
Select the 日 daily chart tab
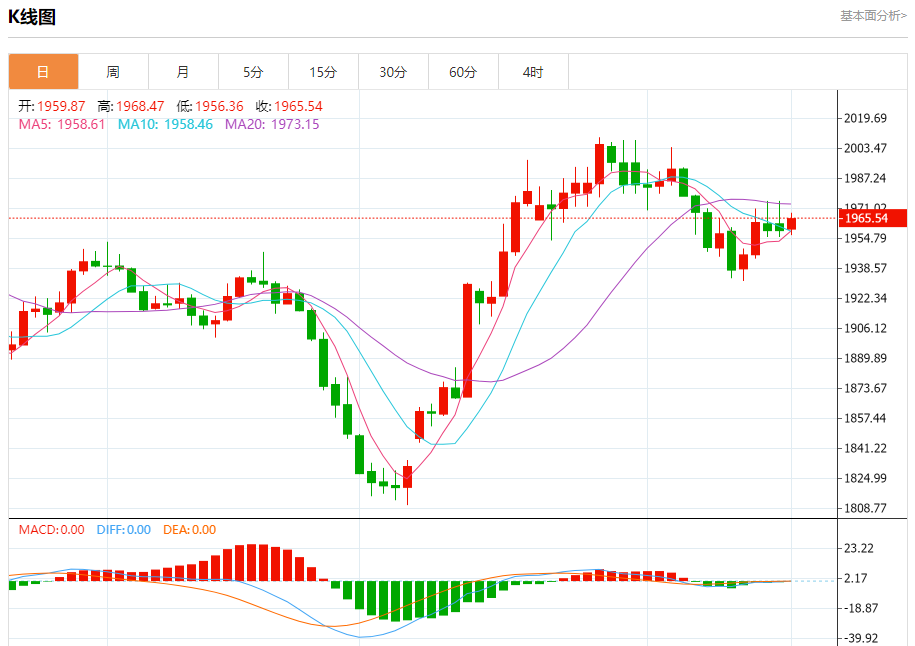click(x=43, y=72)
